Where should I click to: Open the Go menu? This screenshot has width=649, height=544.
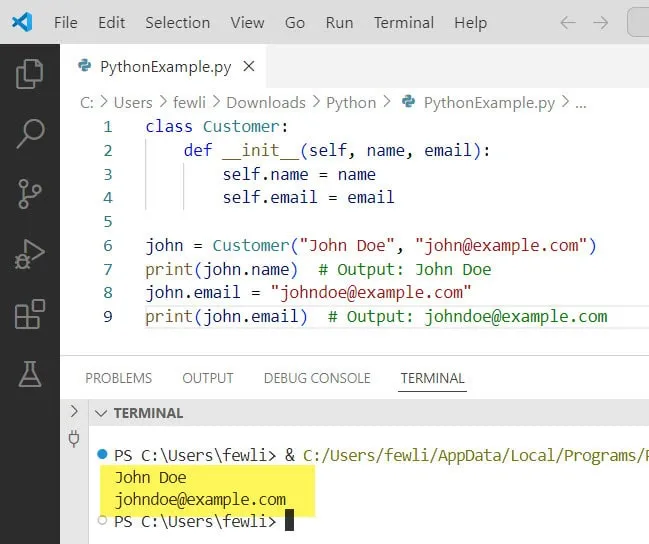click(295, 22)
